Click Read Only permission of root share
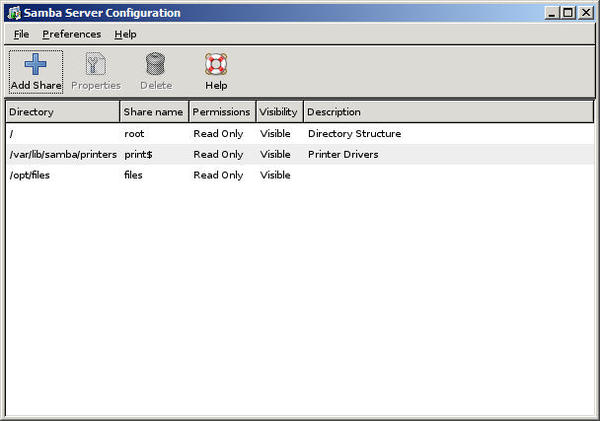Viewport: 600px width, 421px height. tap(218, 134)
